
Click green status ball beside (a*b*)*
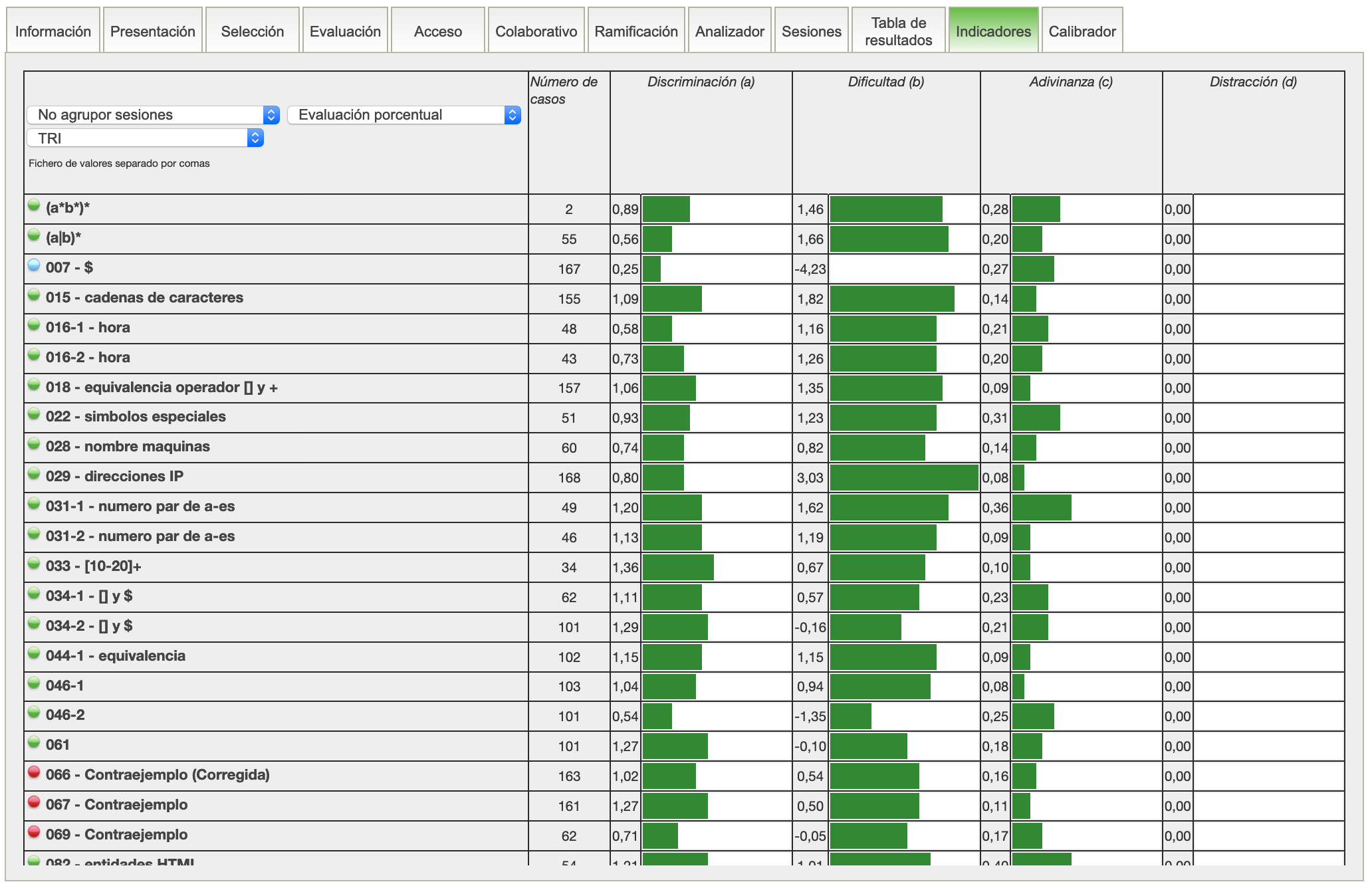click(x=34, y=205)
